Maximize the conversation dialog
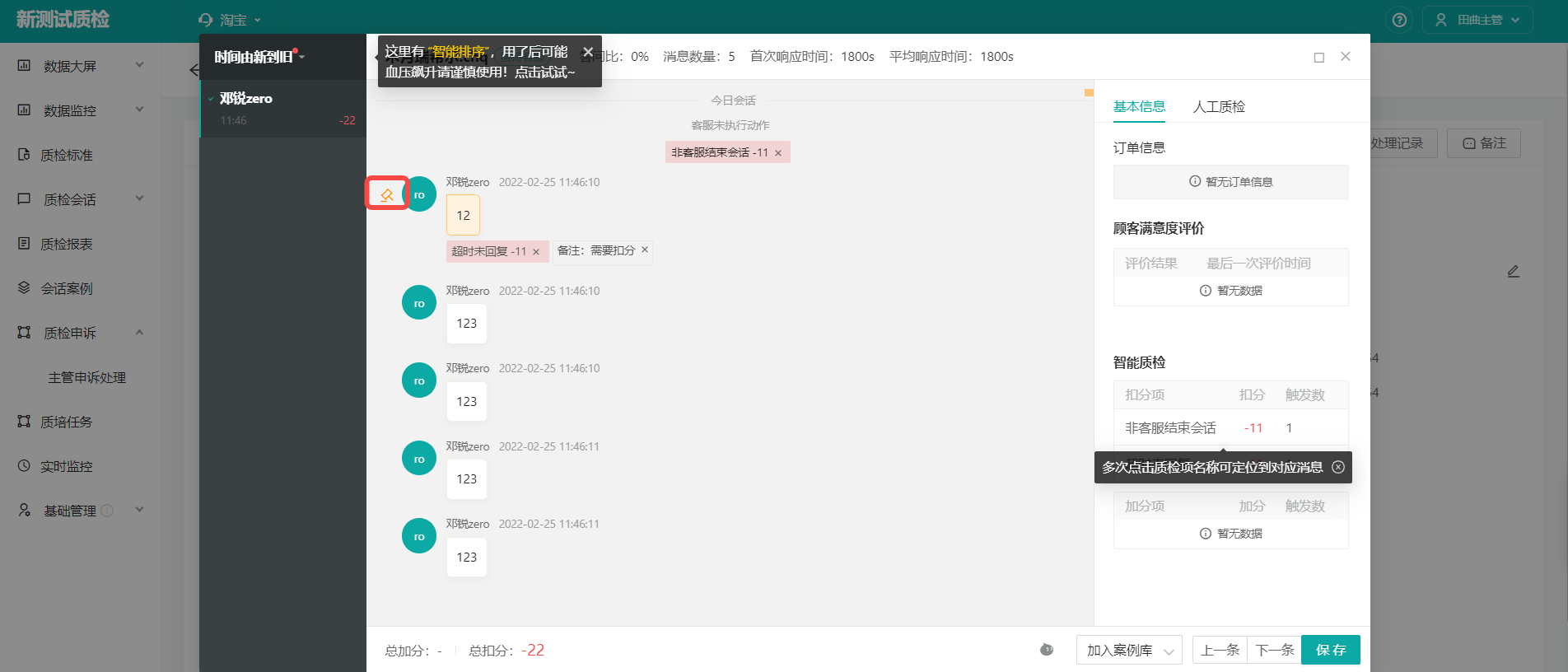This screenshot has width=1568, height=672. (1318, 57)
